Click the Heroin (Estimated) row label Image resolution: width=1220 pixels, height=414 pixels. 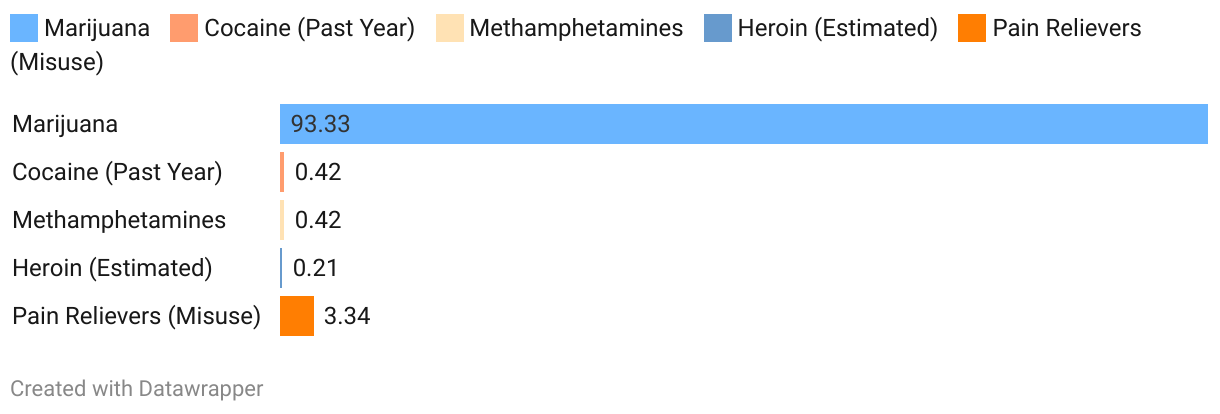[x=112, y=268]
